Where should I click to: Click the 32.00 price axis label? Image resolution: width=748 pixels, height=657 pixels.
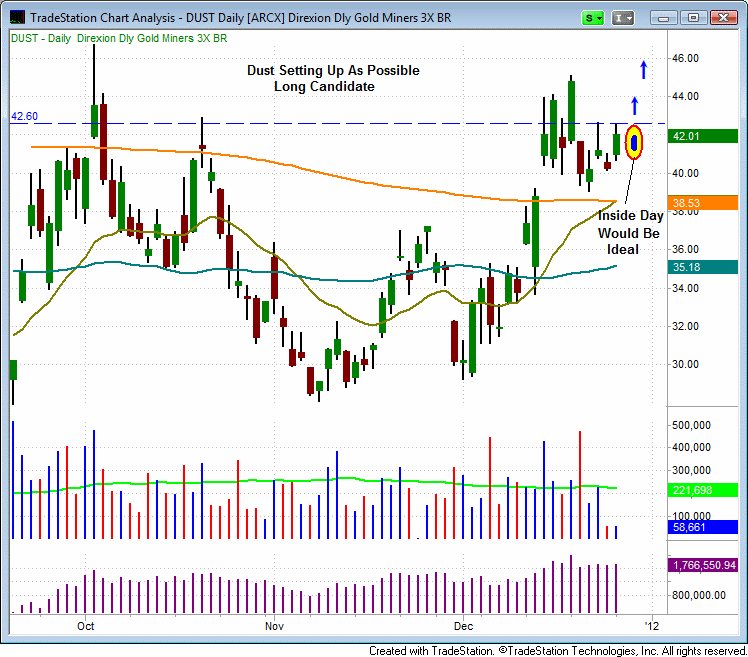(686, 326)
